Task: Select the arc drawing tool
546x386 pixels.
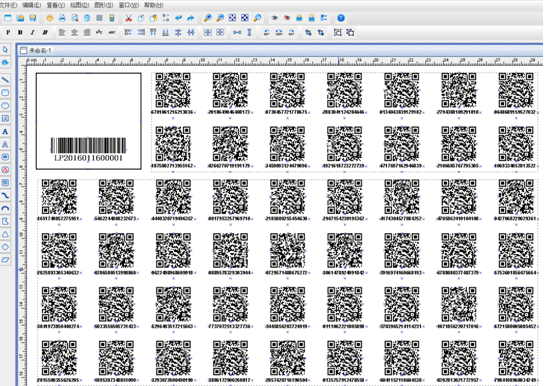Action: pyautogui.click(x=5, y=208)
